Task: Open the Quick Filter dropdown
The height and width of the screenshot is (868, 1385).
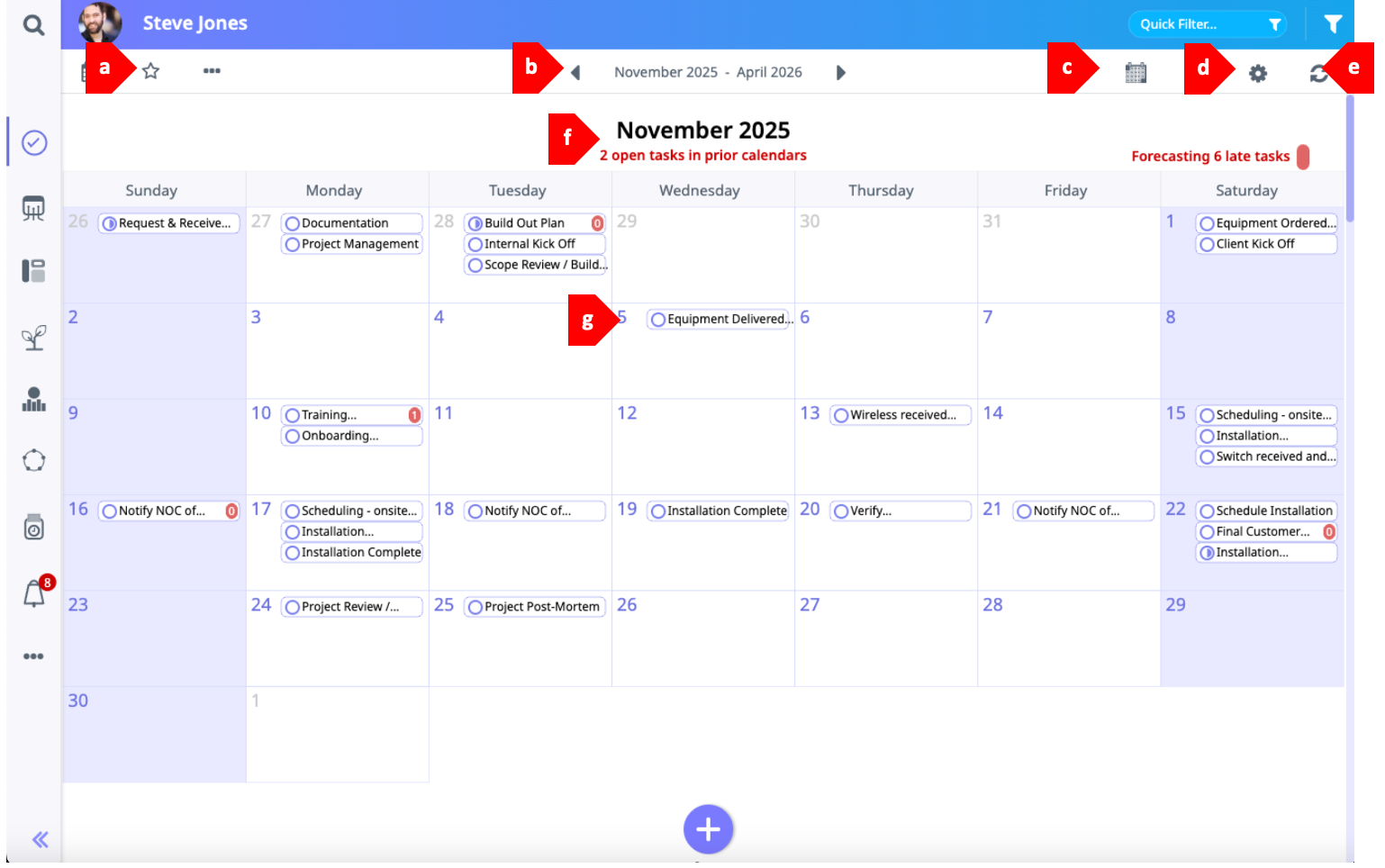Action: pyautogui.click(x=1207, y=24)
